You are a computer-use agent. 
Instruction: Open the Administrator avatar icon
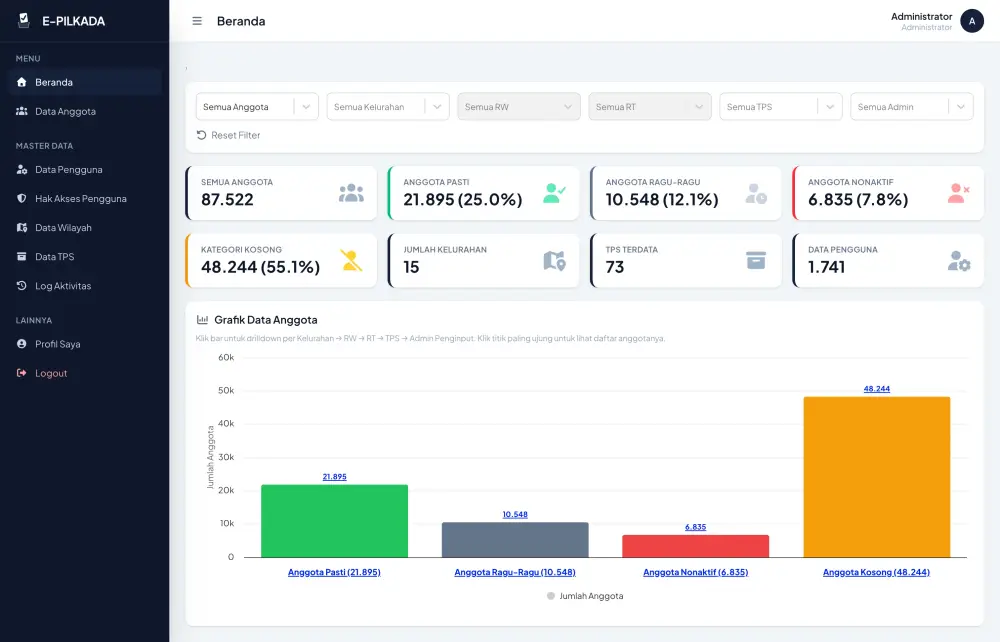click(971, 21)
